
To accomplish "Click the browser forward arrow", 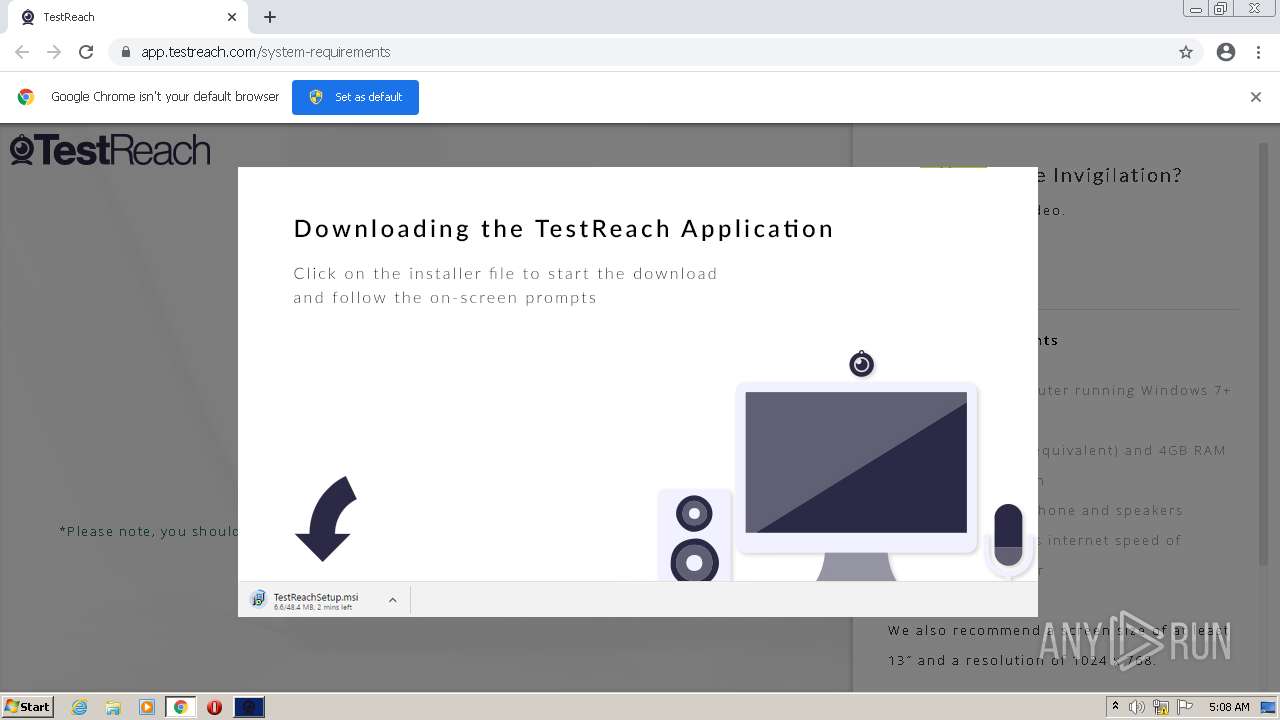I will coord(54,52).
